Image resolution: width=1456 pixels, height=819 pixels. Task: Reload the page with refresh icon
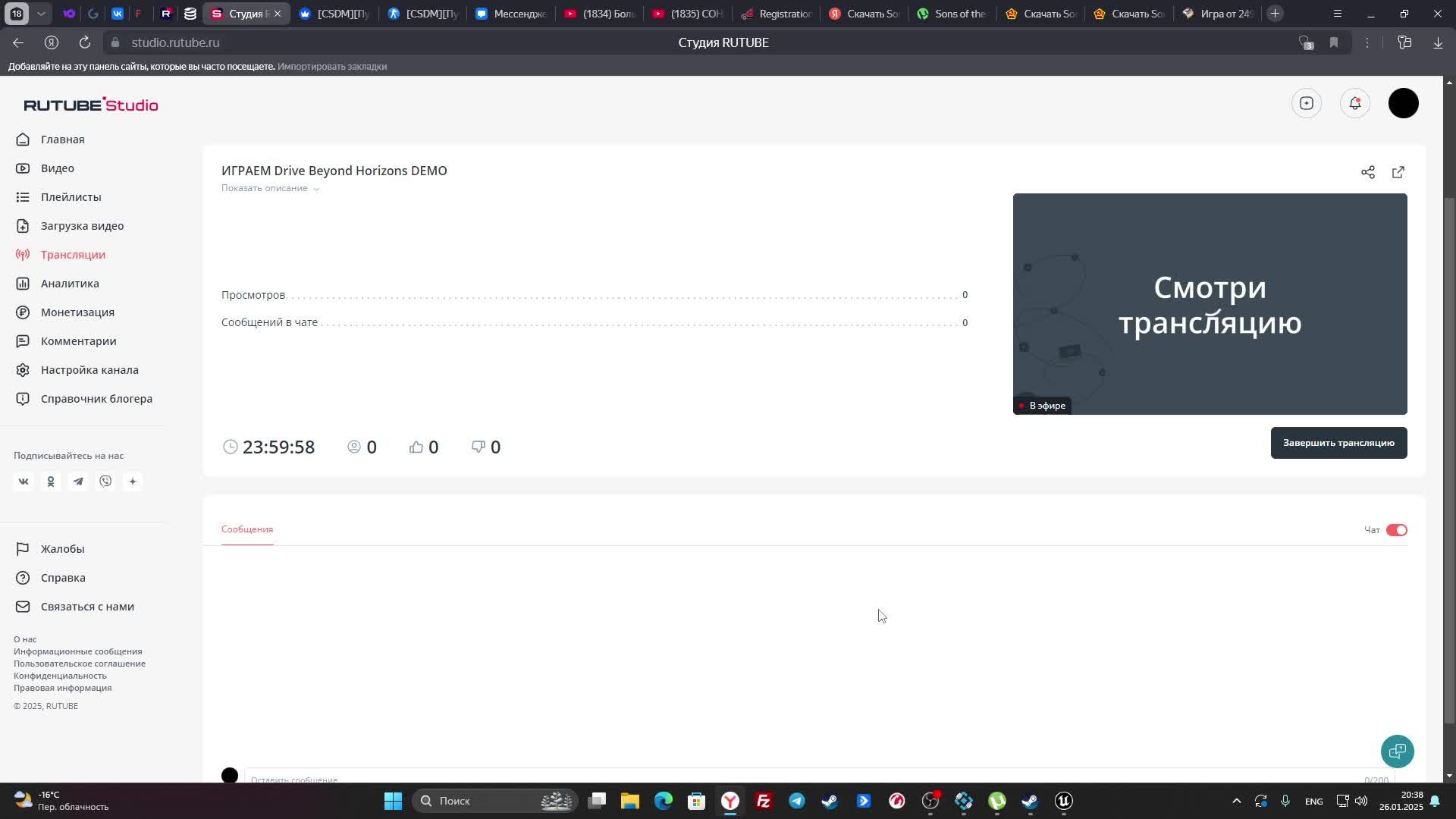coord(85,42)
